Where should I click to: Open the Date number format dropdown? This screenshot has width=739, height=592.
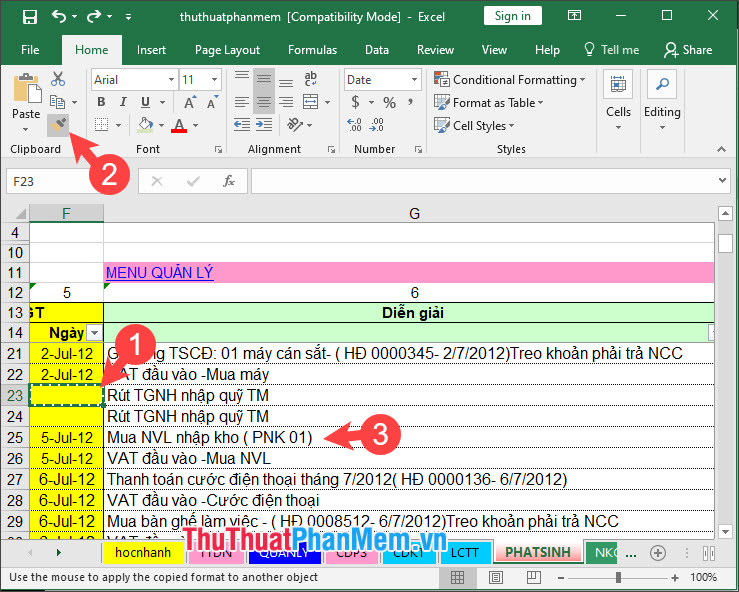click(414, 80)
